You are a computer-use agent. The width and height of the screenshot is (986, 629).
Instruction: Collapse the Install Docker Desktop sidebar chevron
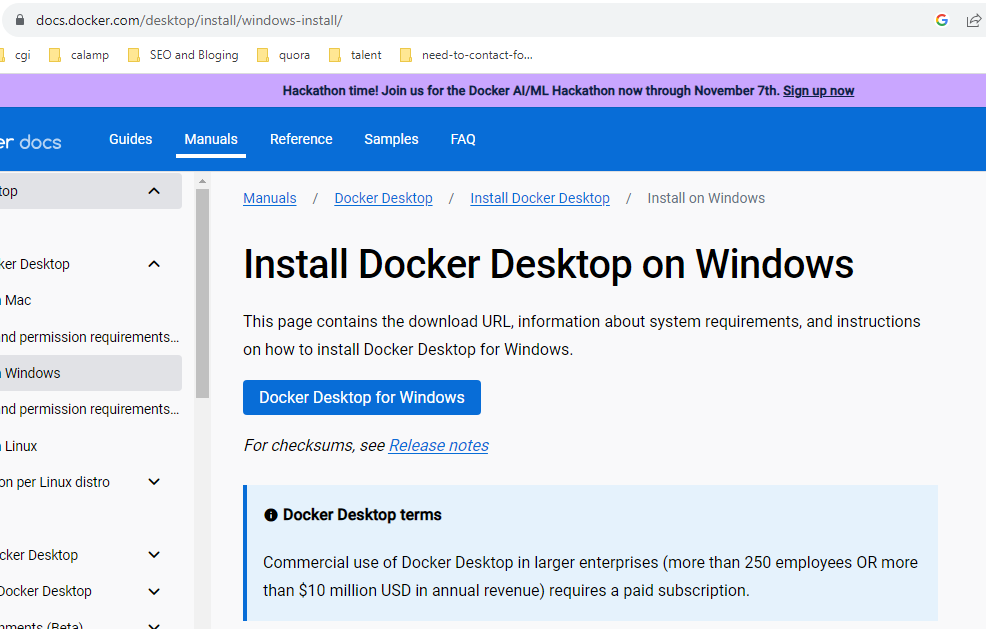154,264
